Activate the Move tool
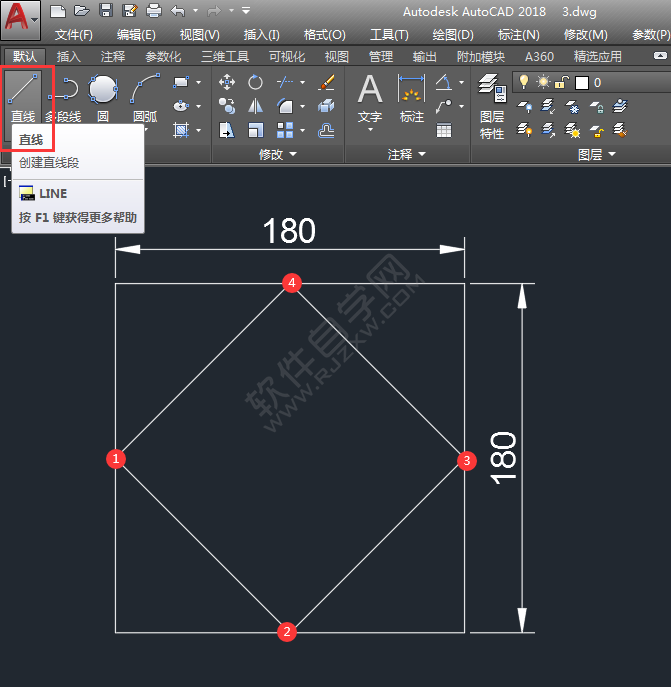Screen dimensions: 671x687 227,82
